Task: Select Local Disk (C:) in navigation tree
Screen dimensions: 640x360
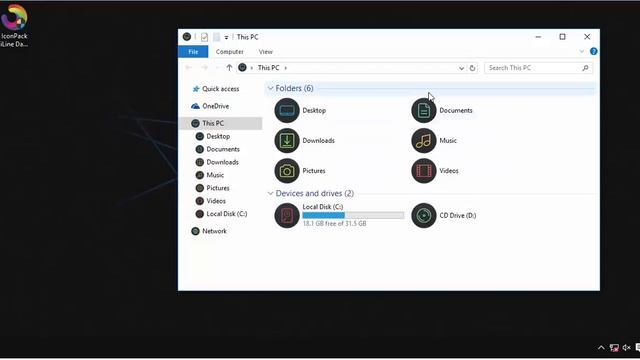Action: [227, 214]
